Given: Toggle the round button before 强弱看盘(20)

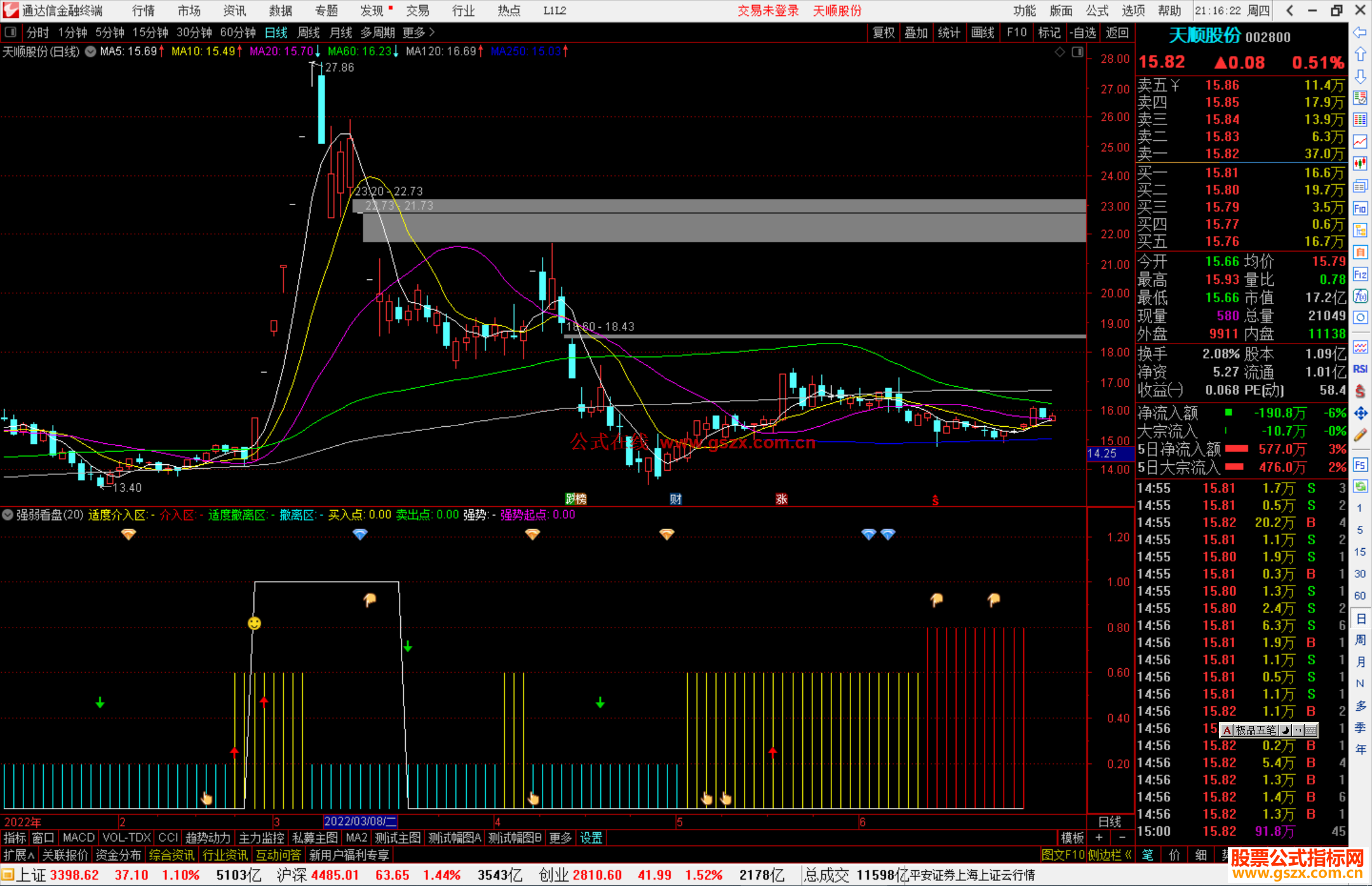Looking at the screenshot, I should (8, 514).
